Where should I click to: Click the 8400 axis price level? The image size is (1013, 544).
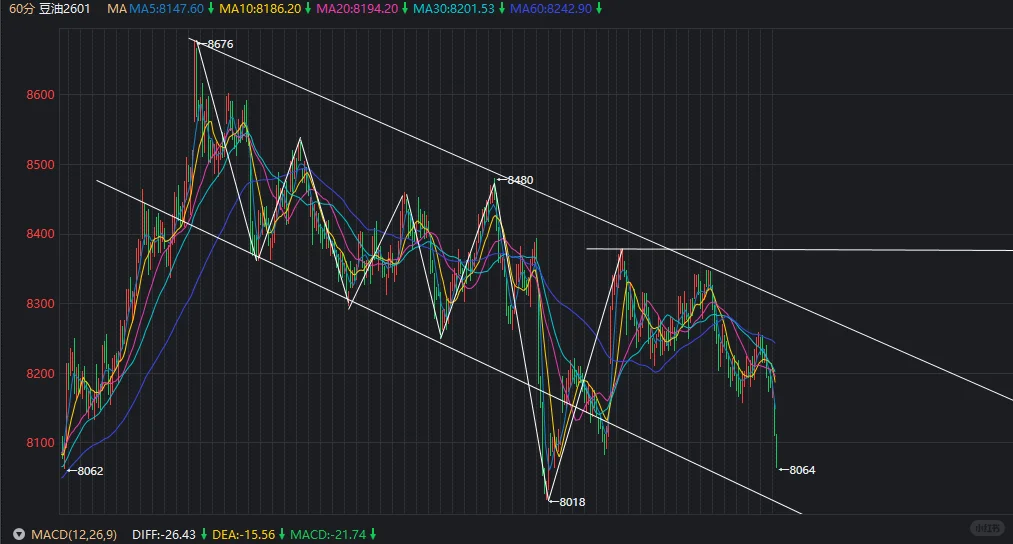(40, 234)
